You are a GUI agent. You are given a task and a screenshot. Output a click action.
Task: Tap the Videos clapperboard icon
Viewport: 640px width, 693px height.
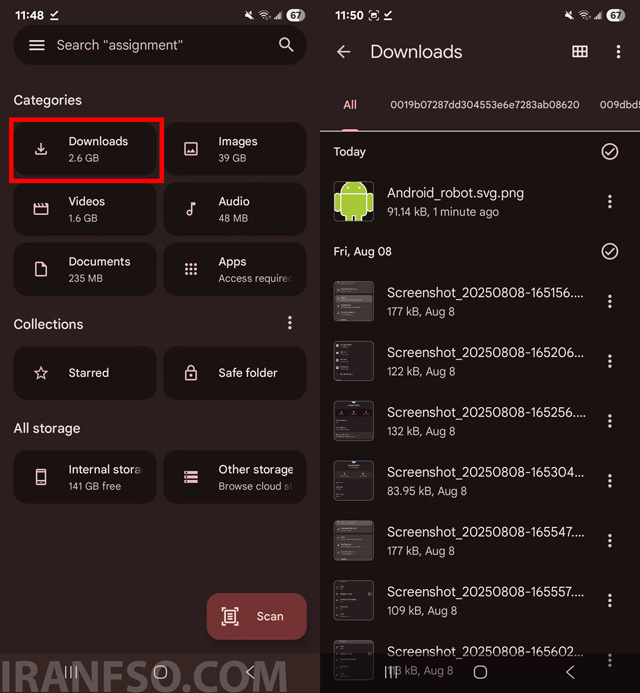[x=41, y=209]
